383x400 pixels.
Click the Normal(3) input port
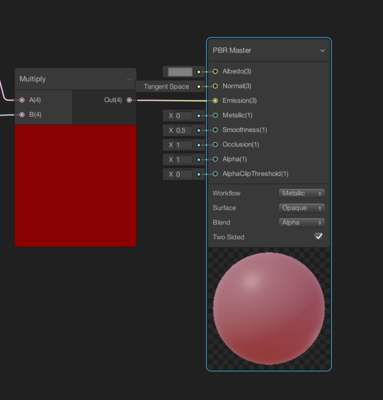pyautogui.click(x=215, y=86)
